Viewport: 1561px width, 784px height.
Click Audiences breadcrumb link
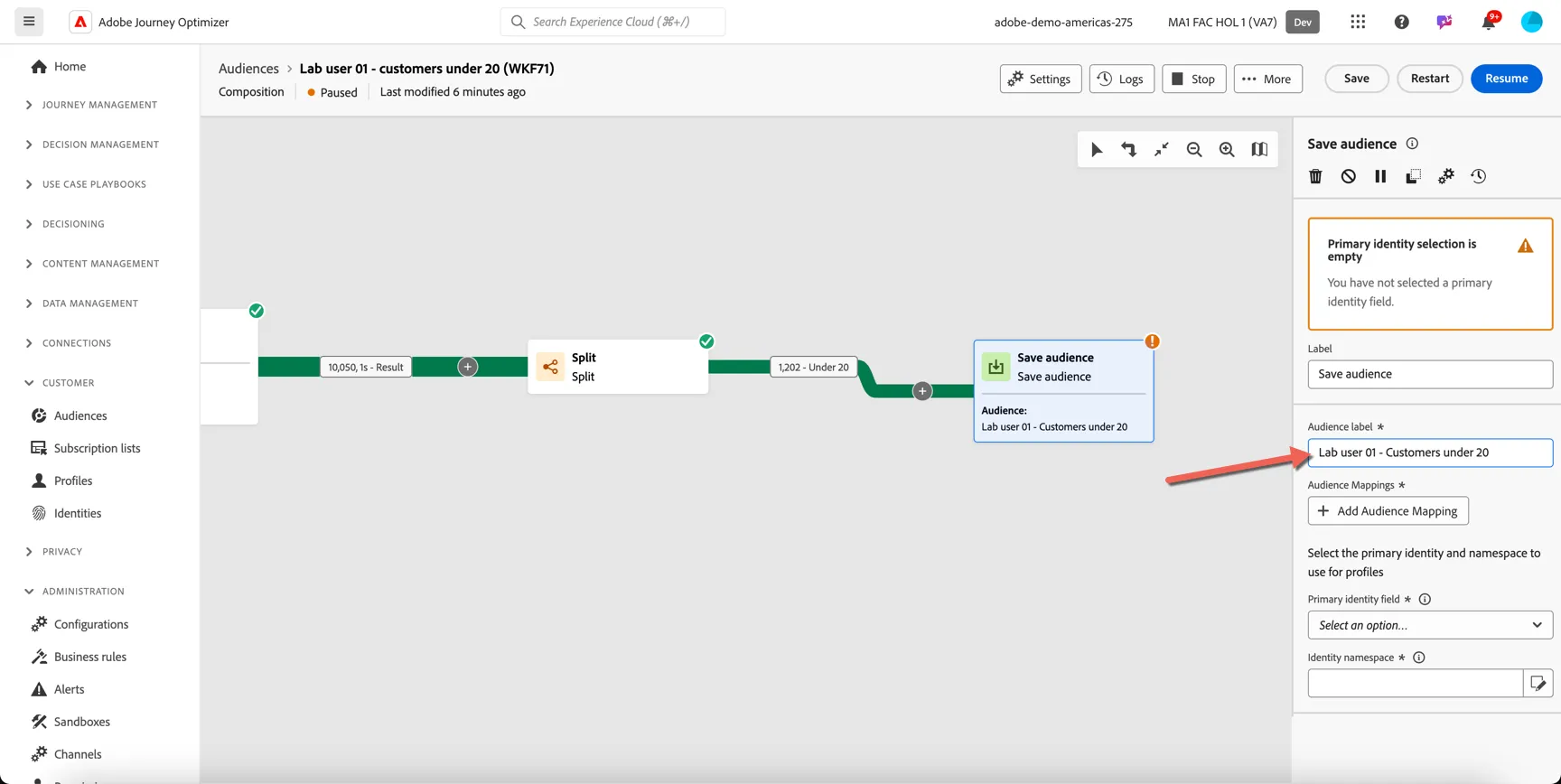click(x=248, y=69)
